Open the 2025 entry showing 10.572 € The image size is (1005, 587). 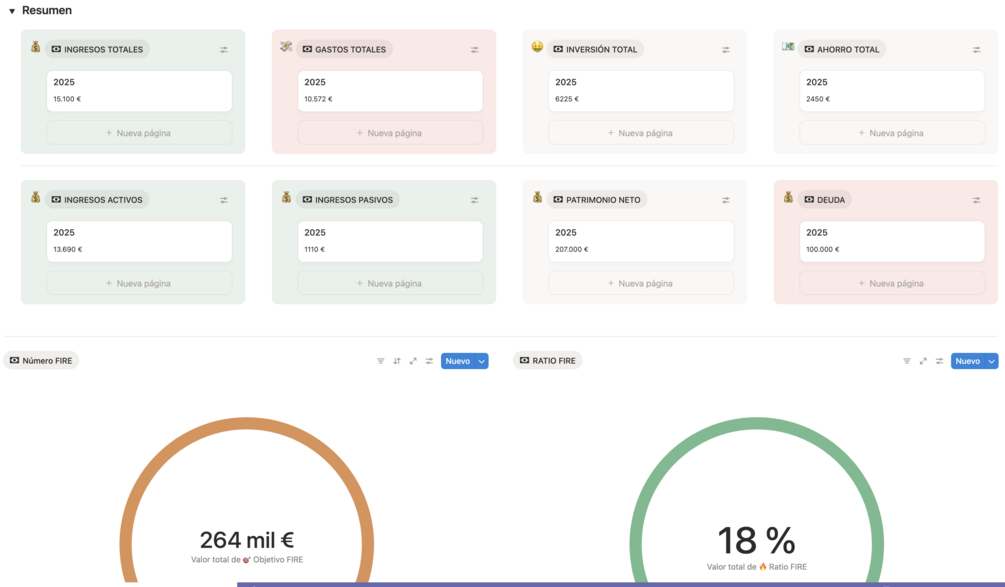(x=390, y=91)
